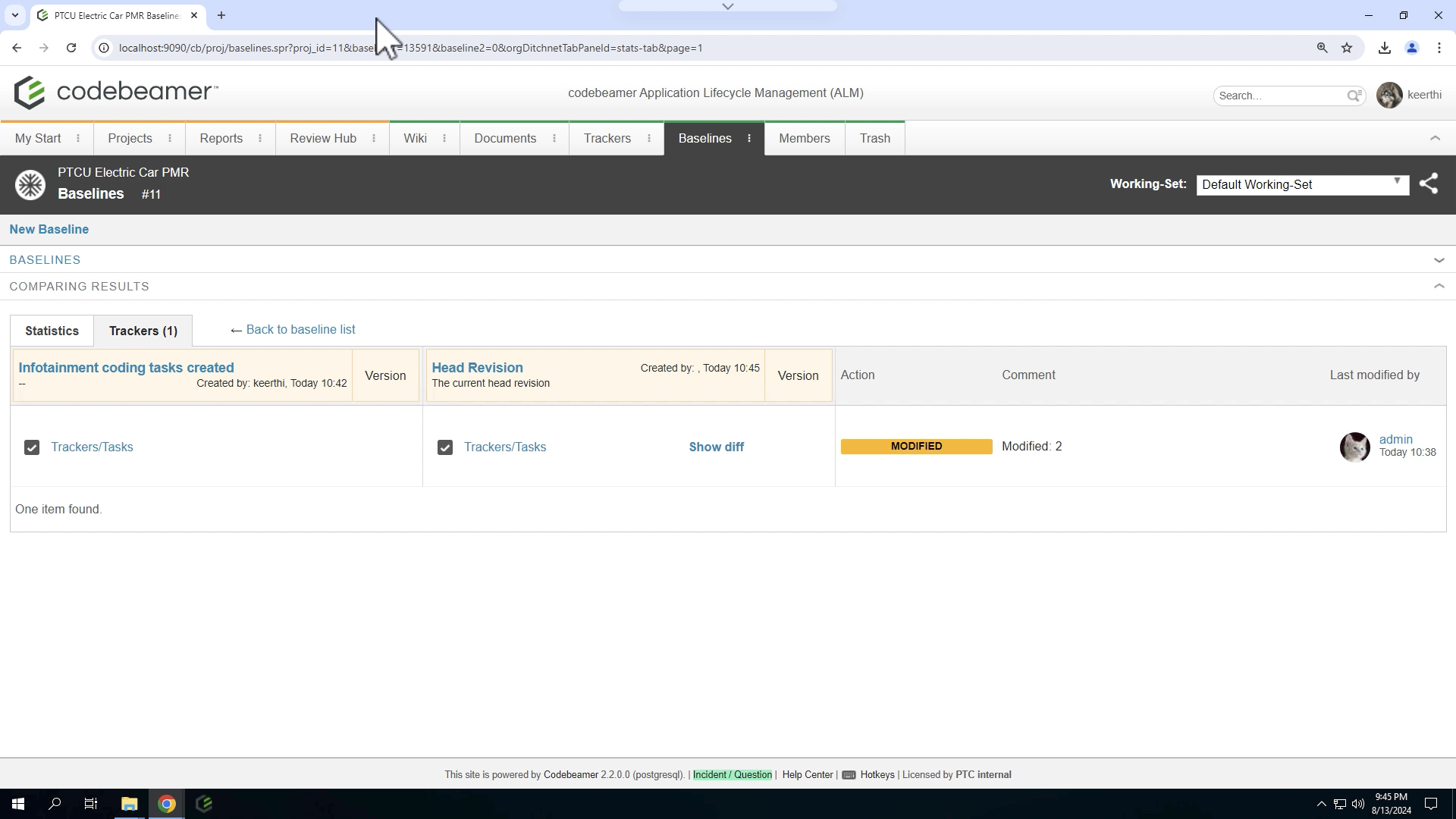Click New Baseline link
The height and width of the screenshot is (819, 1456).
49,229
